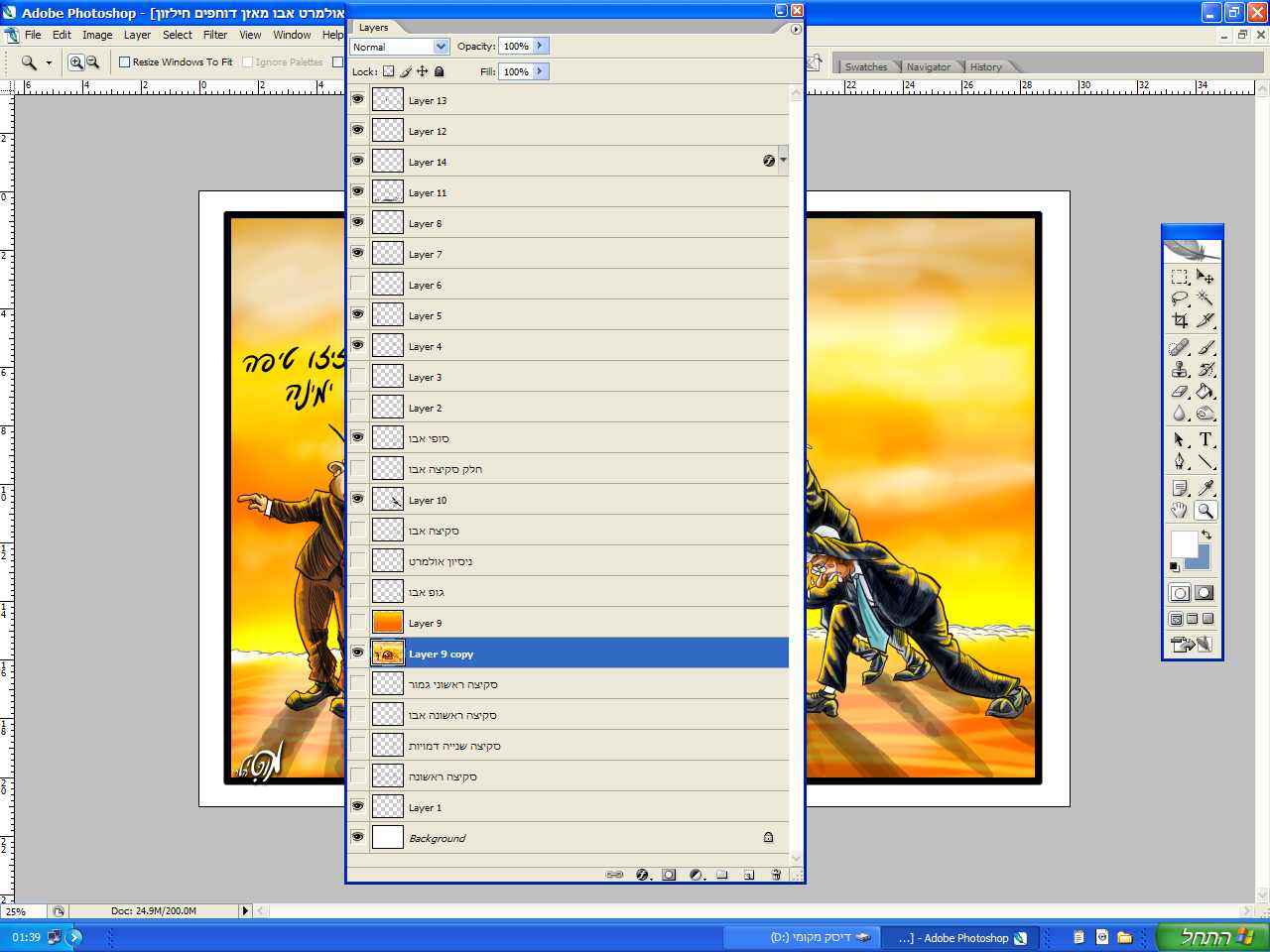
Task: Select the Pen tool
Action: (1180, 461)
